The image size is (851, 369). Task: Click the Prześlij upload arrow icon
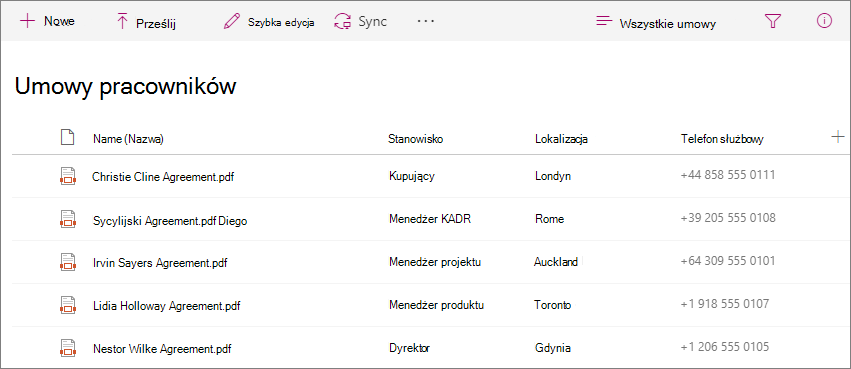[x=122, y=22]
